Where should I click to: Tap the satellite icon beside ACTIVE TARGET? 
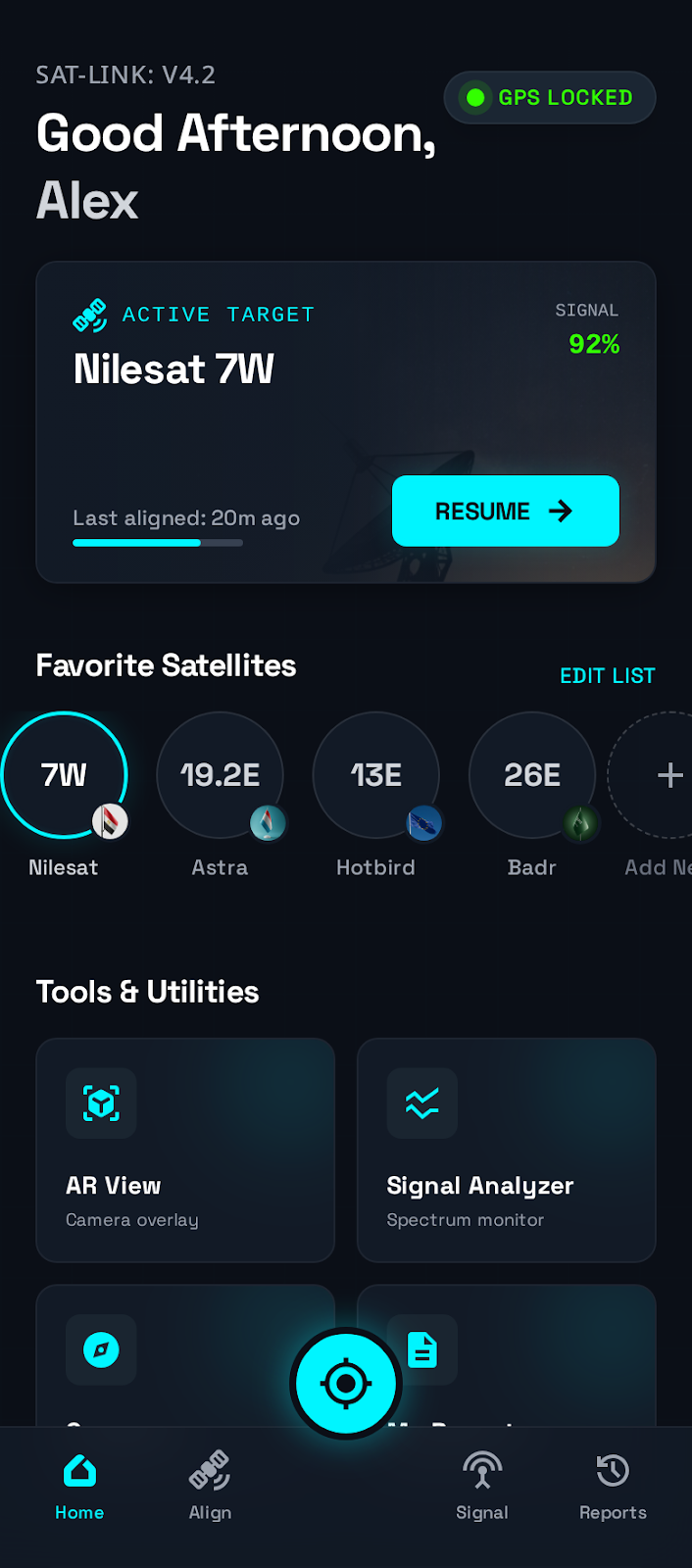pos(90,314)
